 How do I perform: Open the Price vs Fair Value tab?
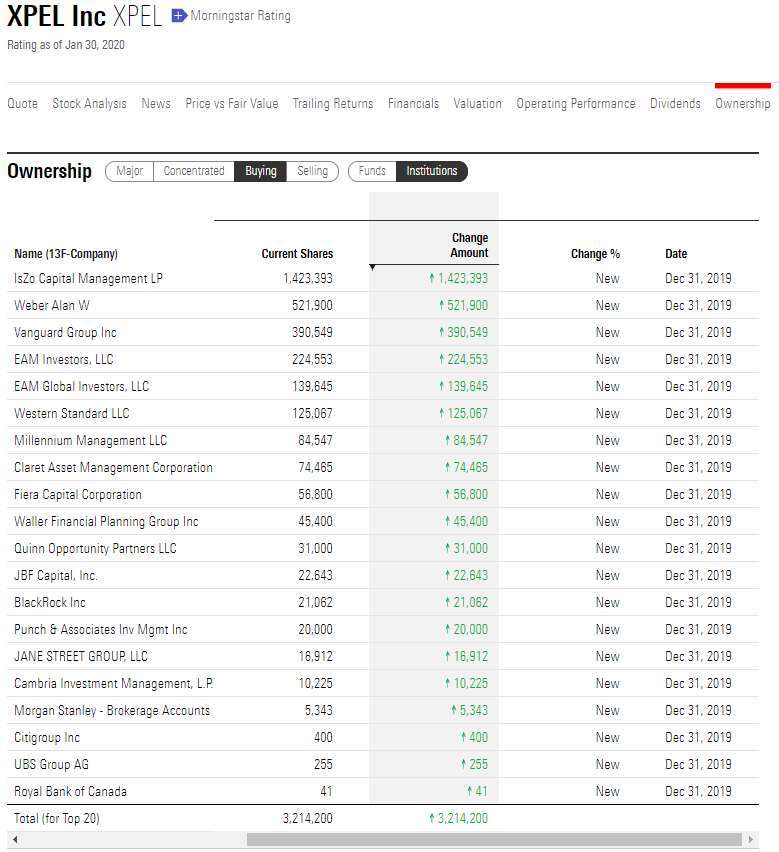pyautogui.click(x=232, y=103)
